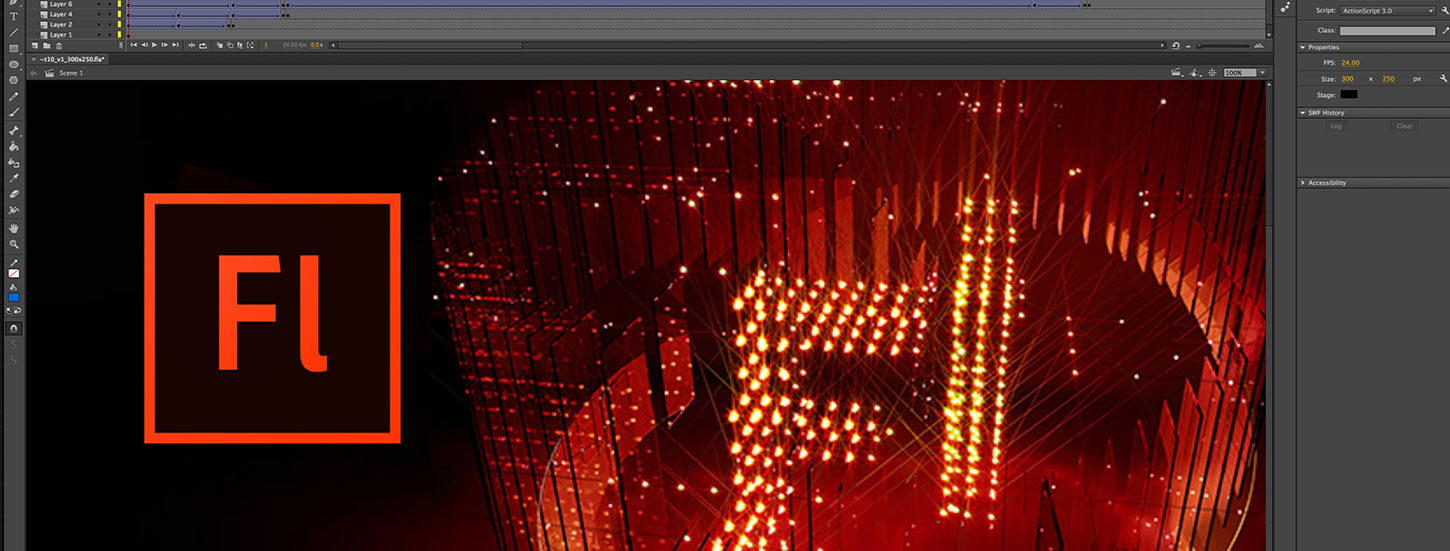Select the Zoom magnifier tool

pos(14,244)
